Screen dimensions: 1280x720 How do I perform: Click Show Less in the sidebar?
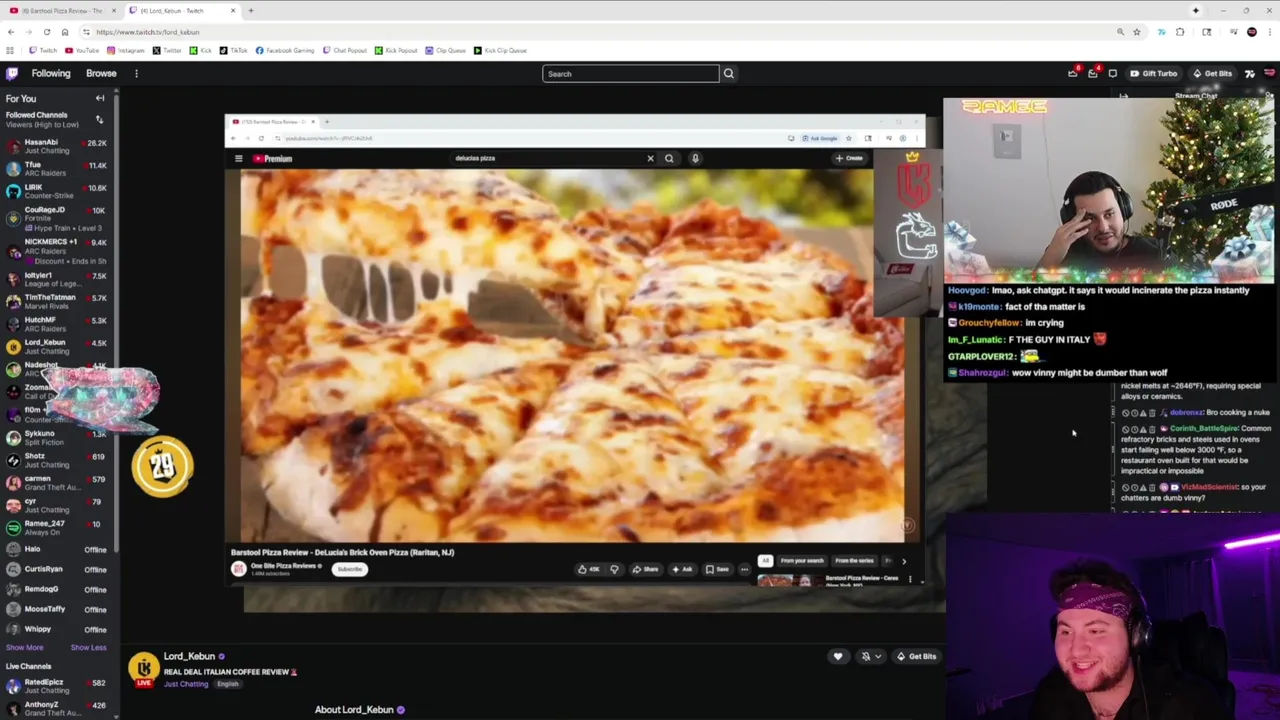tap(88, 647)
